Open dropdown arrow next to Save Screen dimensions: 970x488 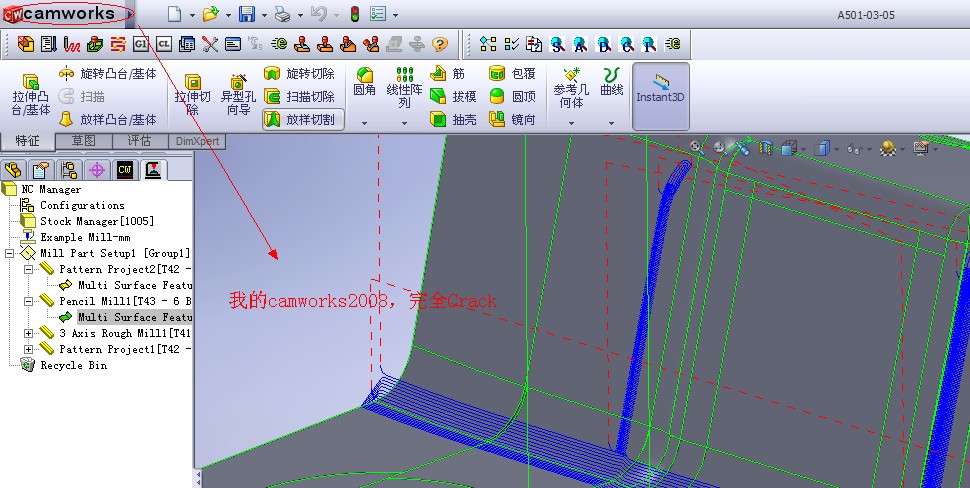[x=264, y=15]
